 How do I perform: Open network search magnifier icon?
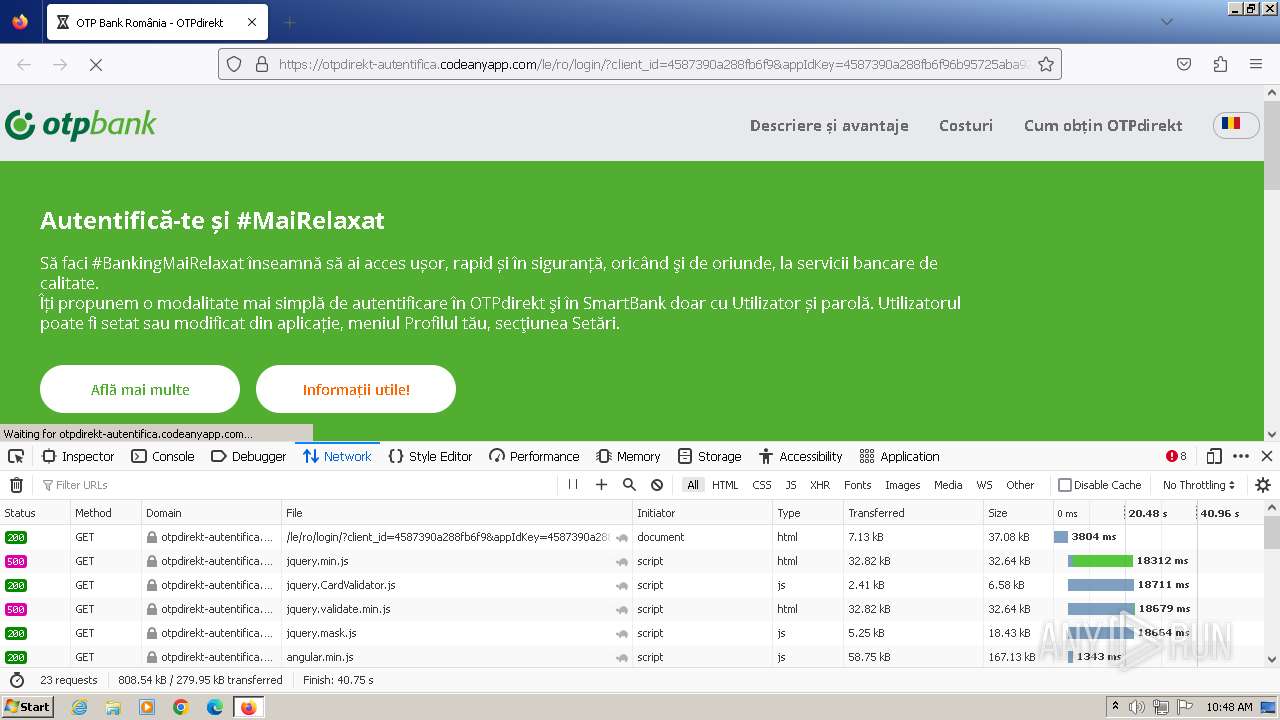629,485
